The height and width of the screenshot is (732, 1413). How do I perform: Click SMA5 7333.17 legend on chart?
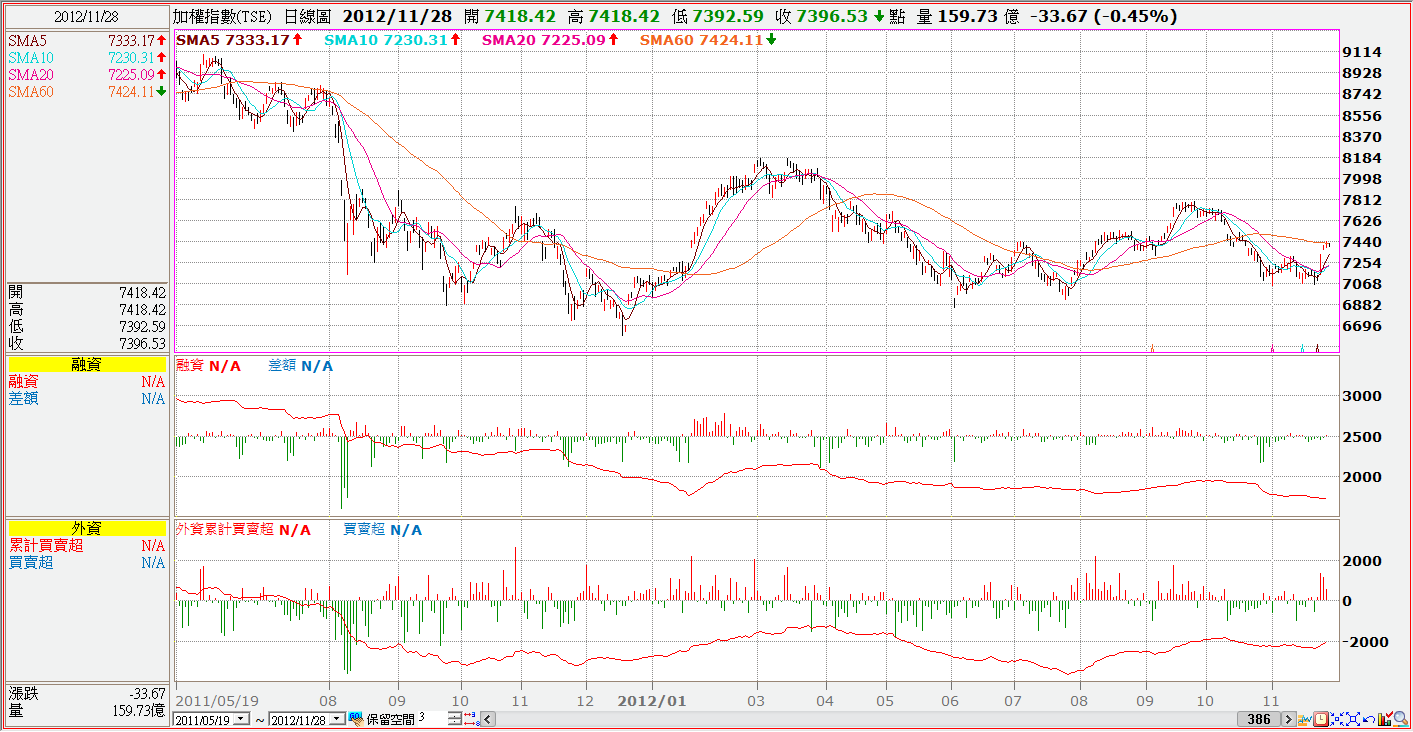tap(239, 40)
